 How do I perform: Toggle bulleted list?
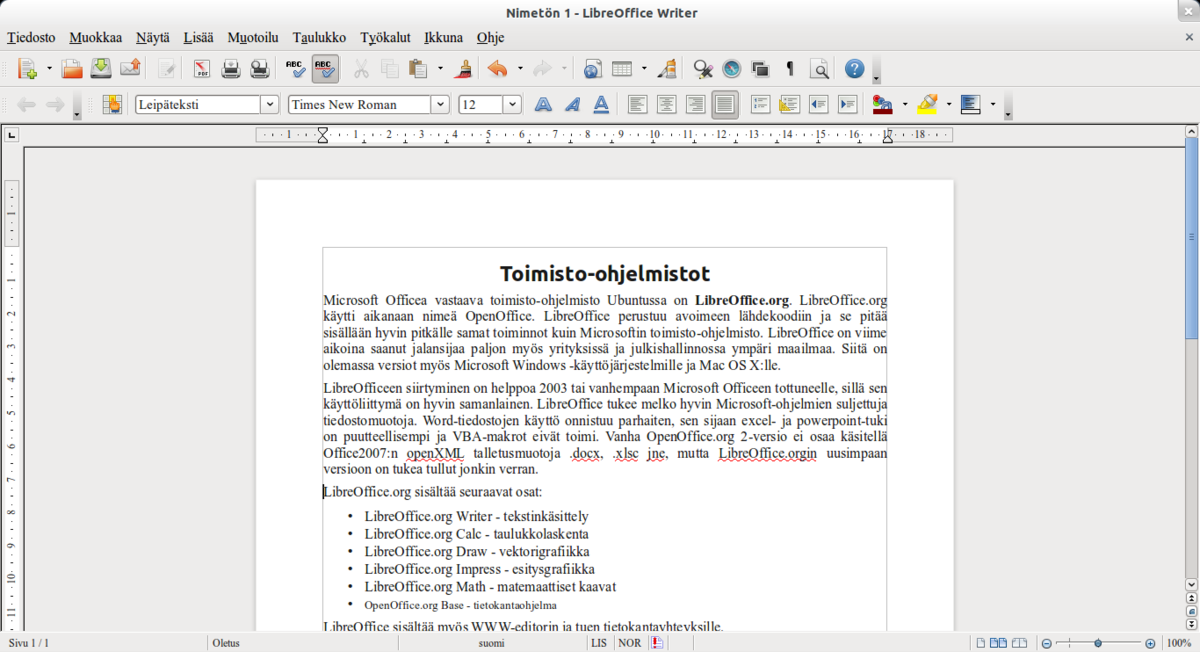[x=789, y=104]
